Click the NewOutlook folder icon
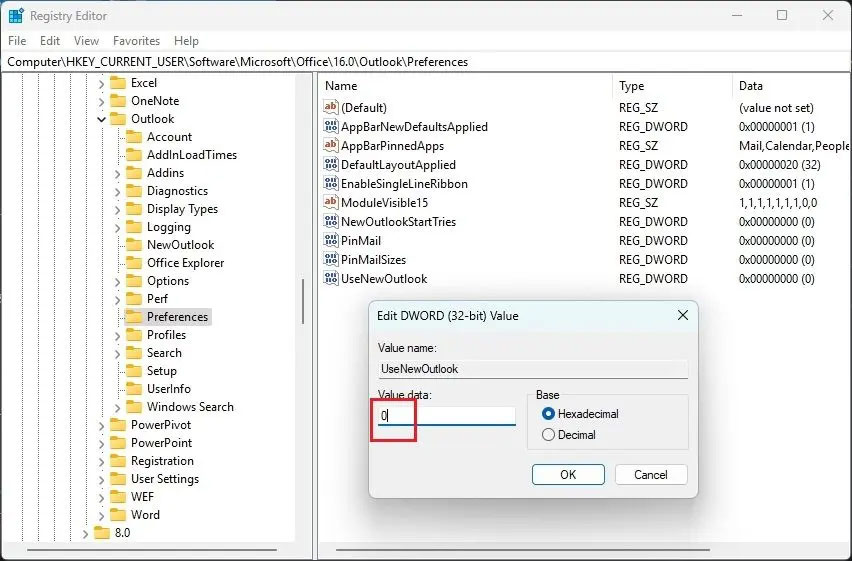Viewport: 852px width, 561px height. click(134, 245)
